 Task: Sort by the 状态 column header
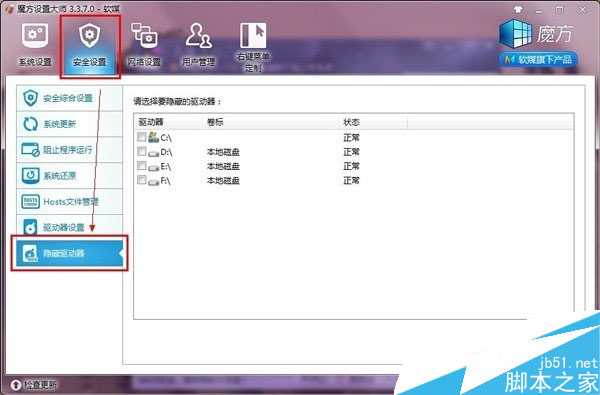373,122
